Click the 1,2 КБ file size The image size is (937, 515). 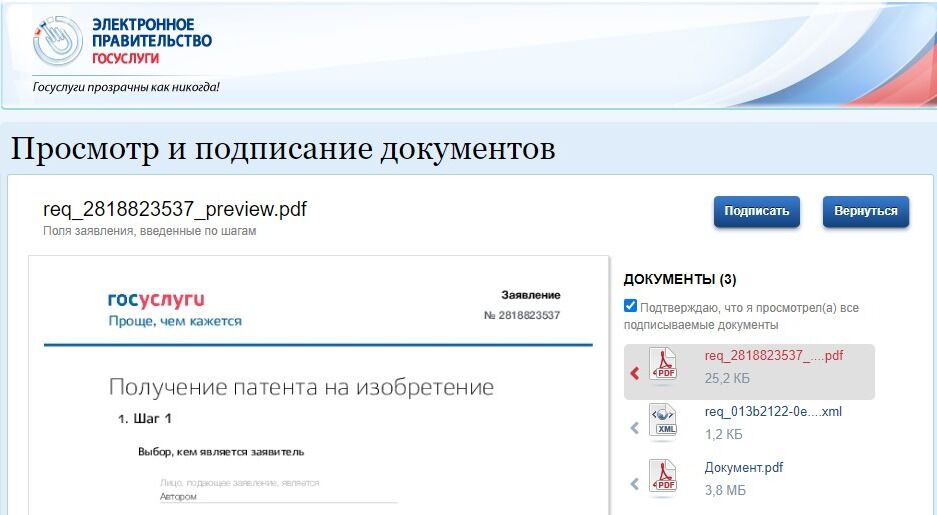pos(724,434)
